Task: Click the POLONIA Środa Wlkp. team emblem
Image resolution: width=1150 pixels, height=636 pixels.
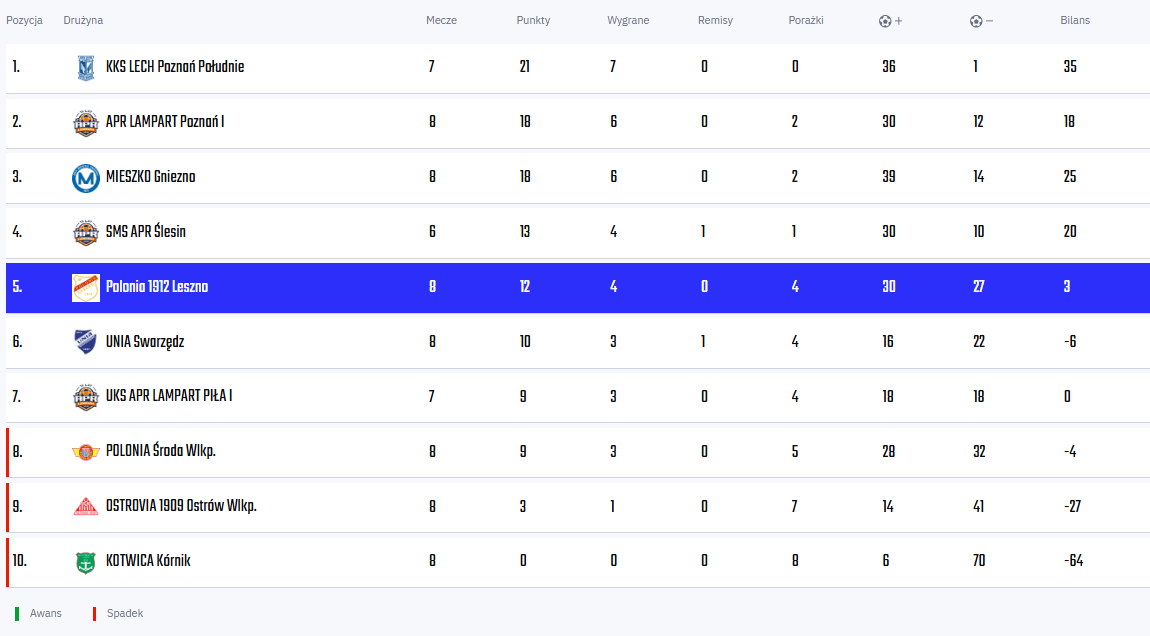Action: (x=86, y=452)
